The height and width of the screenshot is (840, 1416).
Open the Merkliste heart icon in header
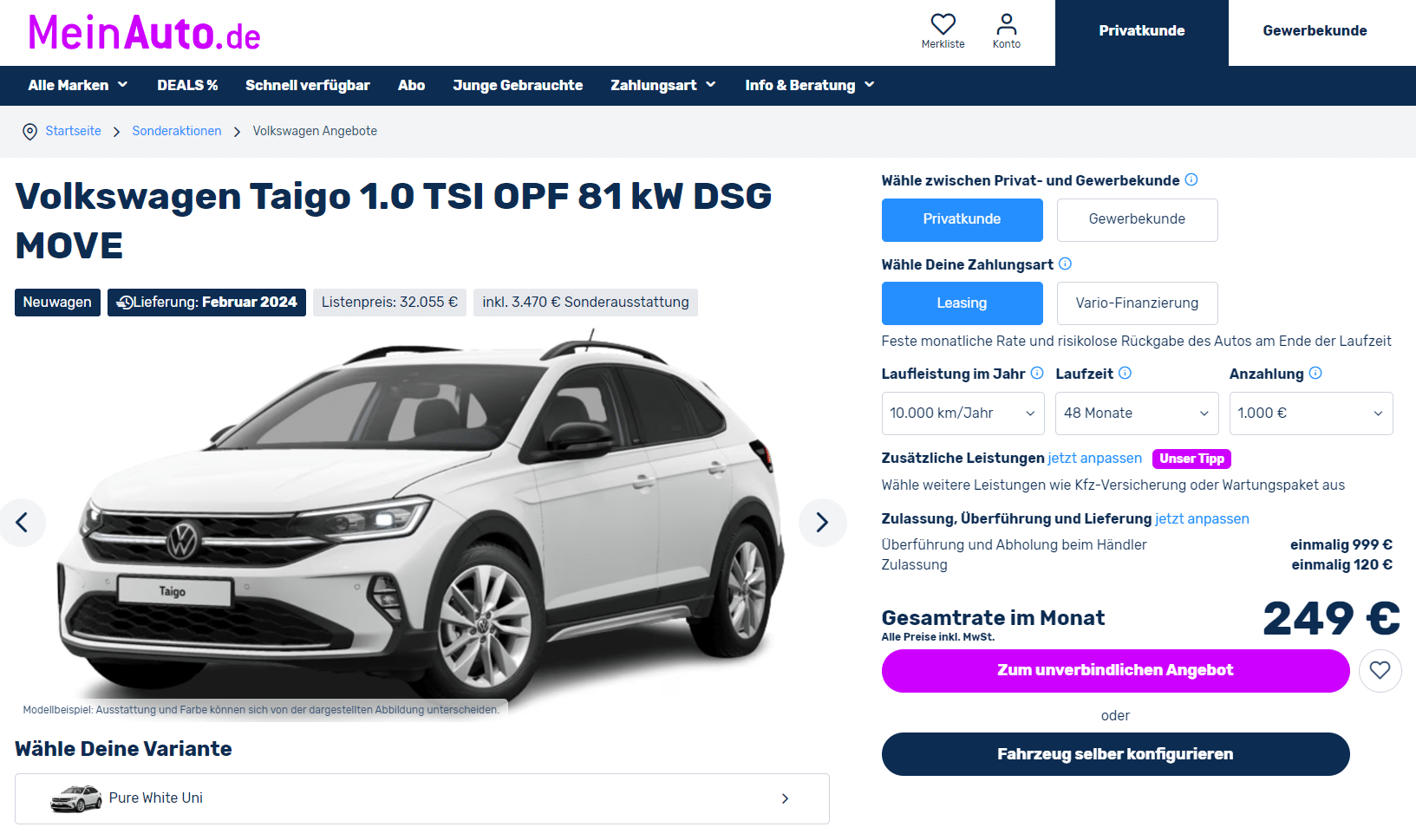tap(943, 24)
